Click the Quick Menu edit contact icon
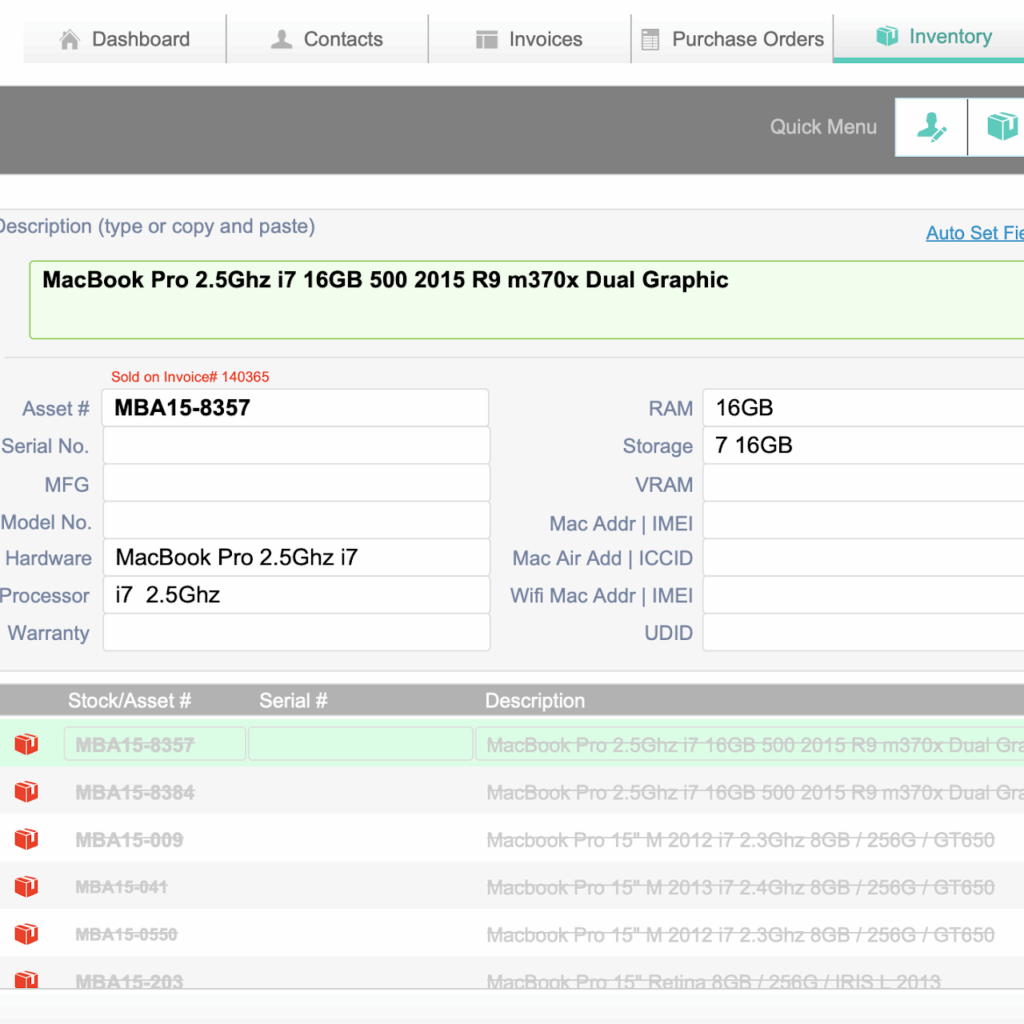The height and width of the screenshot is (1024, 1024). [x=931, y=127]
